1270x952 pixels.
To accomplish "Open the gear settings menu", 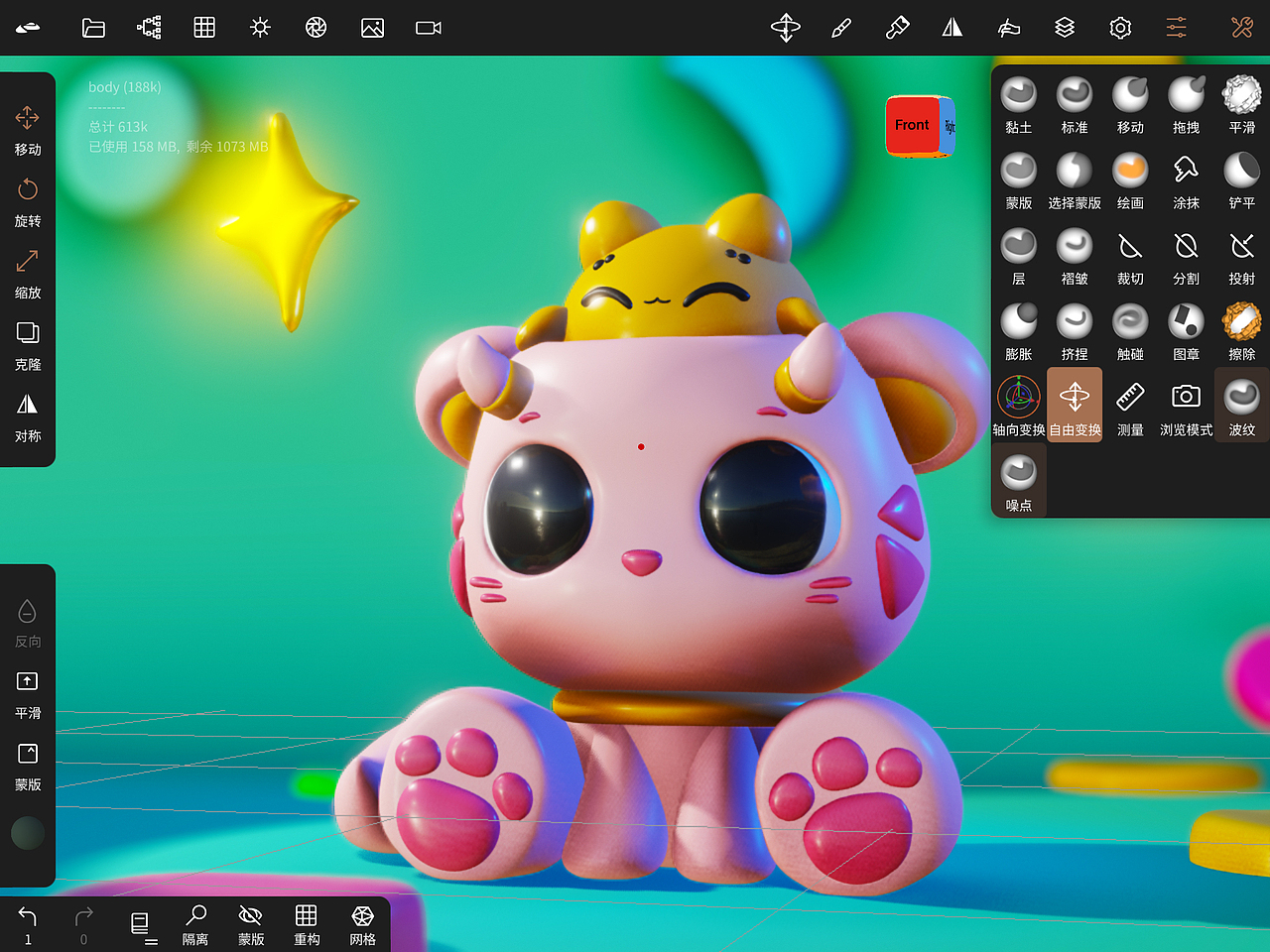I will (1120, 28).
